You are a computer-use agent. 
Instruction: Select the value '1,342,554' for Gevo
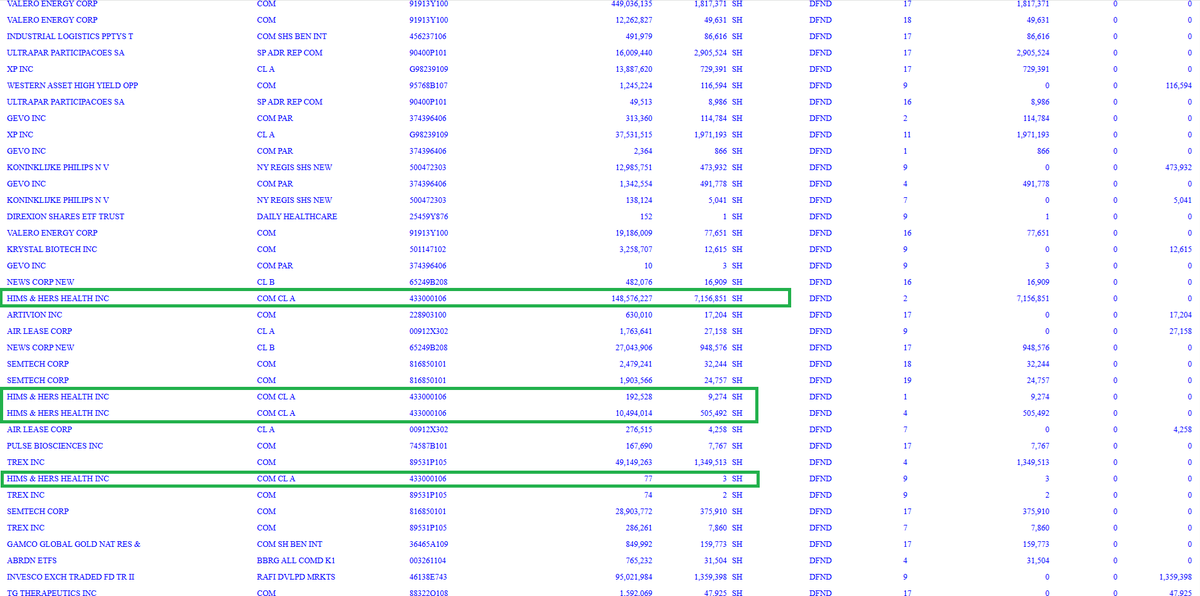click(635, 183)
